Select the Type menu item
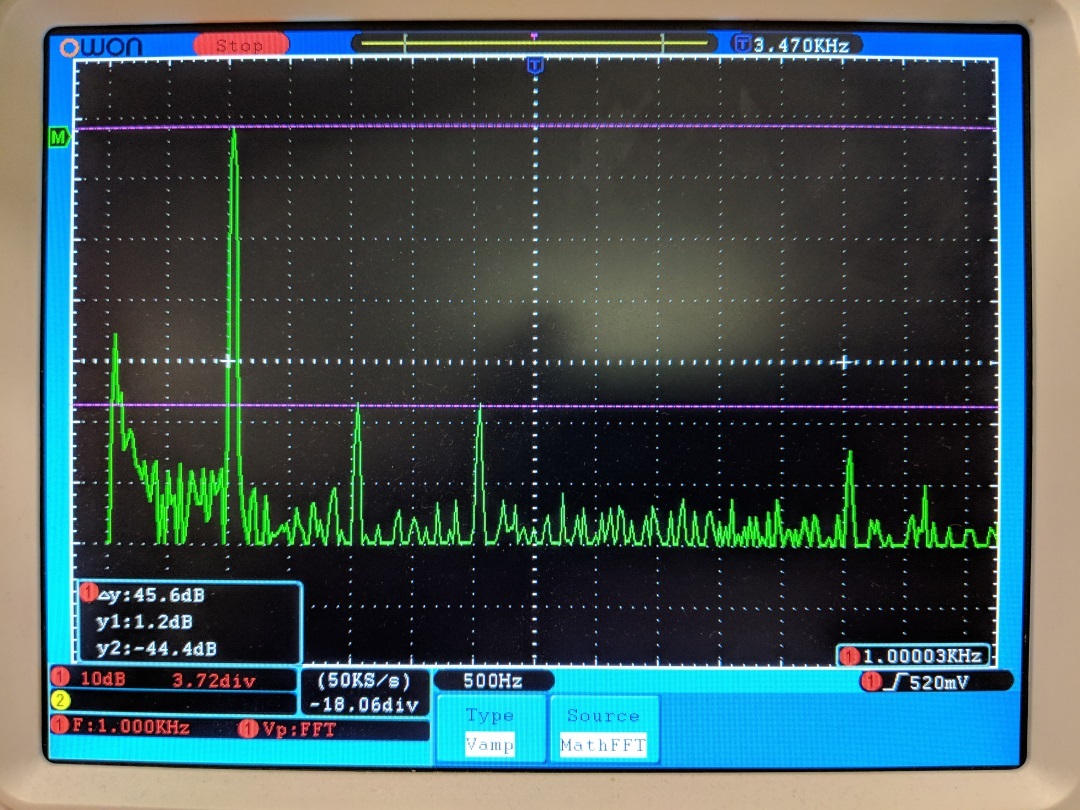1080x810 pixels. coord(490,715)
